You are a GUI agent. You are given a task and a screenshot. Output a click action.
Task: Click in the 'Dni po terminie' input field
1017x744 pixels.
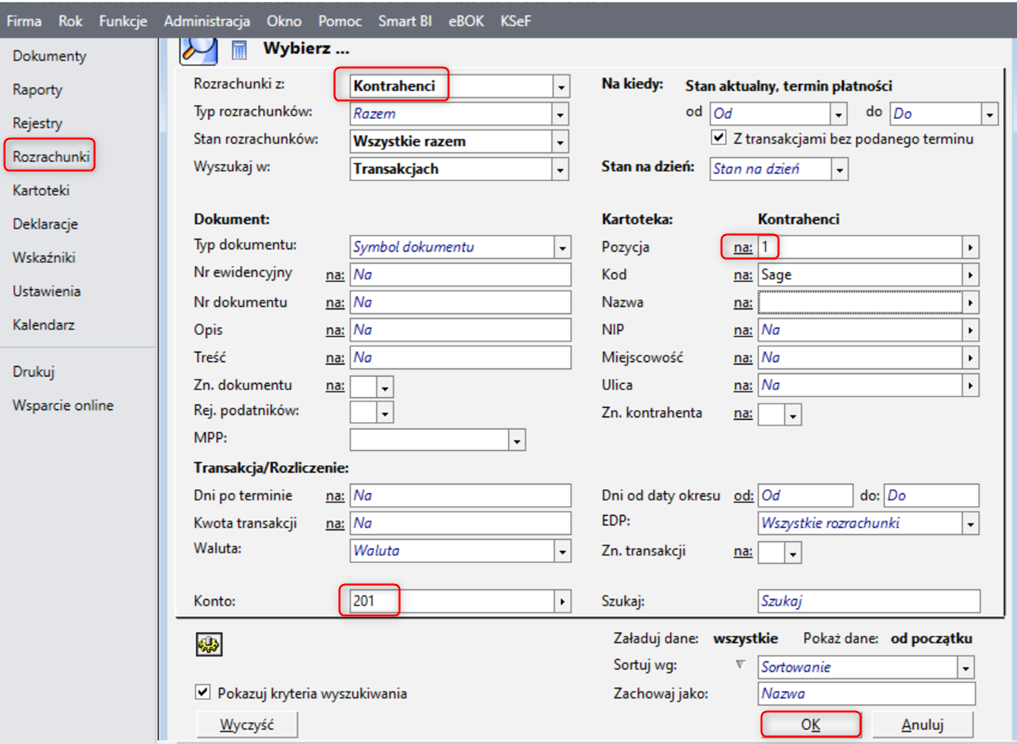[x=461, y=496]
